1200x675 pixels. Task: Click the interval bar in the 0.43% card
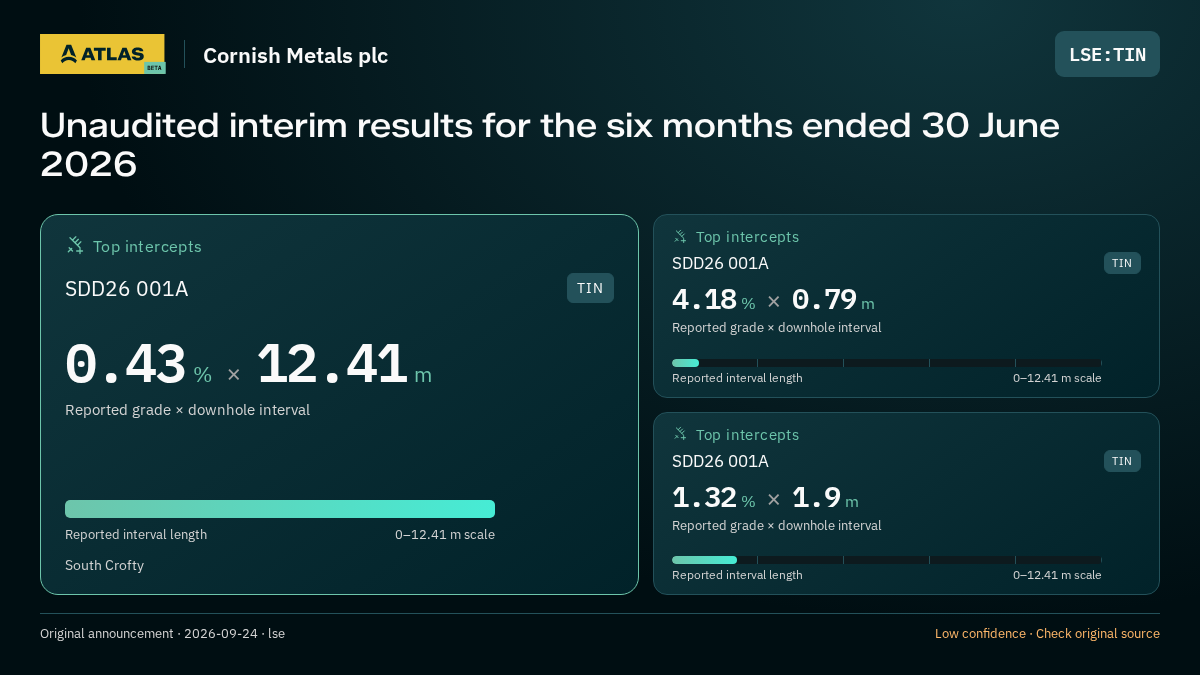tap(280, 509)
